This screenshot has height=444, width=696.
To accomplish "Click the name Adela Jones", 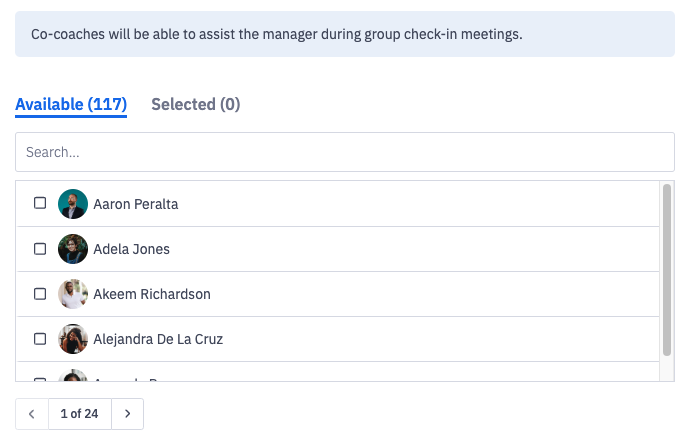I will 131,249.
